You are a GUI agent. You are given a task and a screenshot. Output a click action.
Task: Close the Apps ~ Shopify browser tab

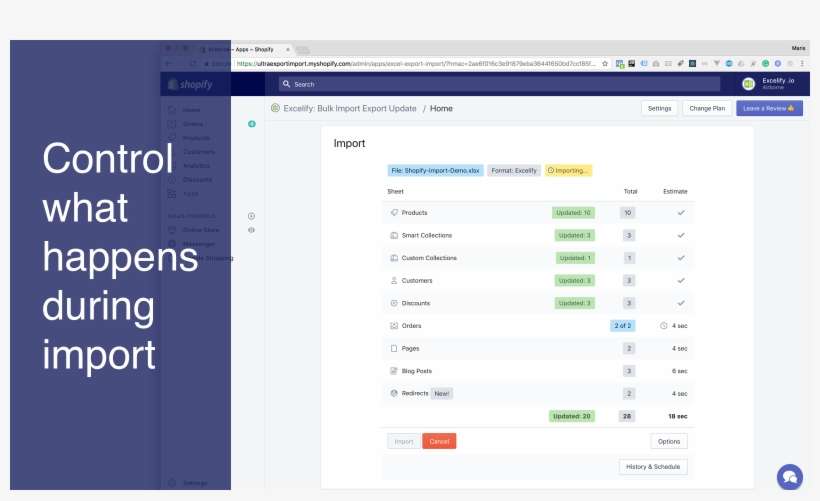(288, 49)
